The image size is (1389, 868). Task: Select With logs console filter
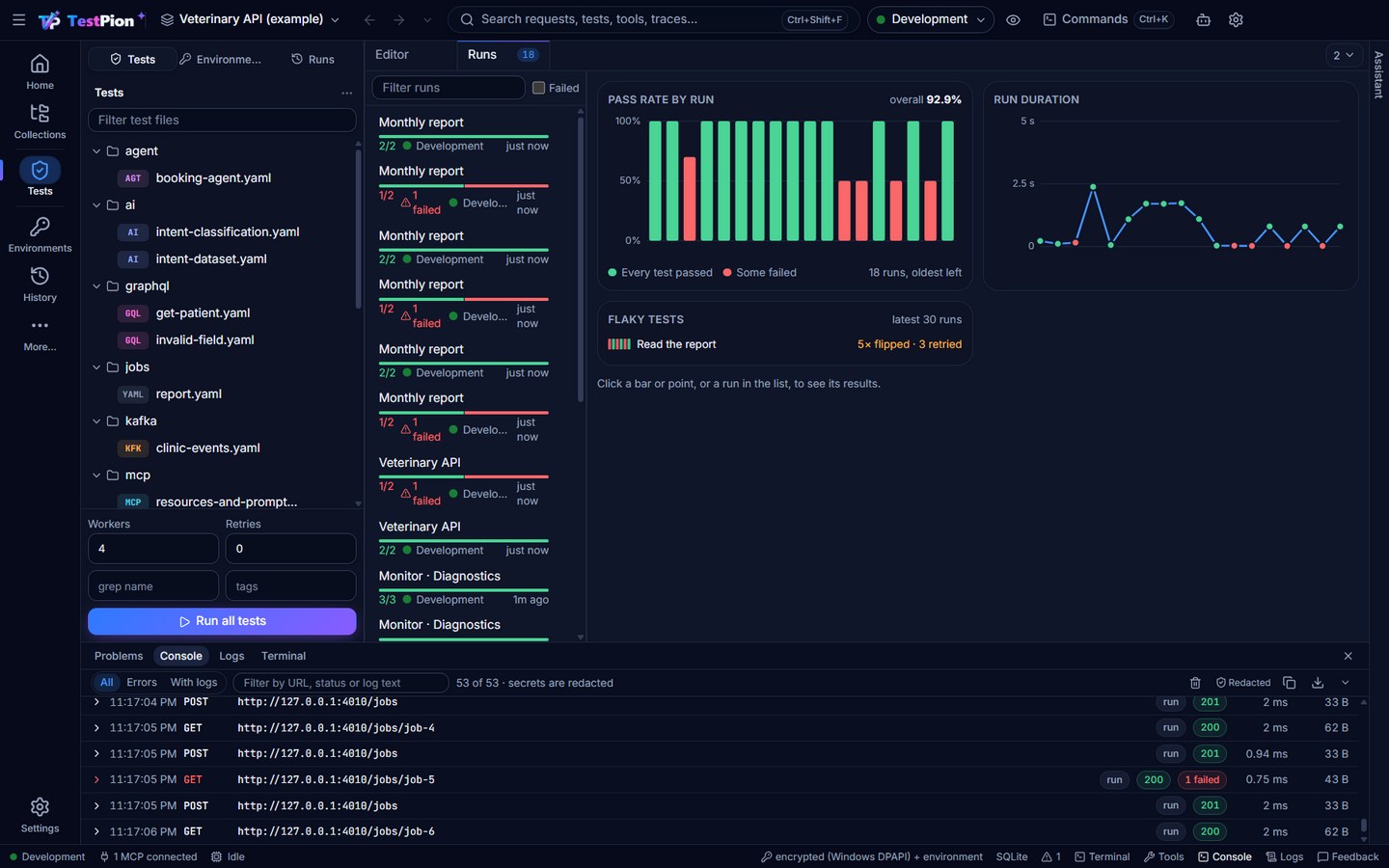194,683
